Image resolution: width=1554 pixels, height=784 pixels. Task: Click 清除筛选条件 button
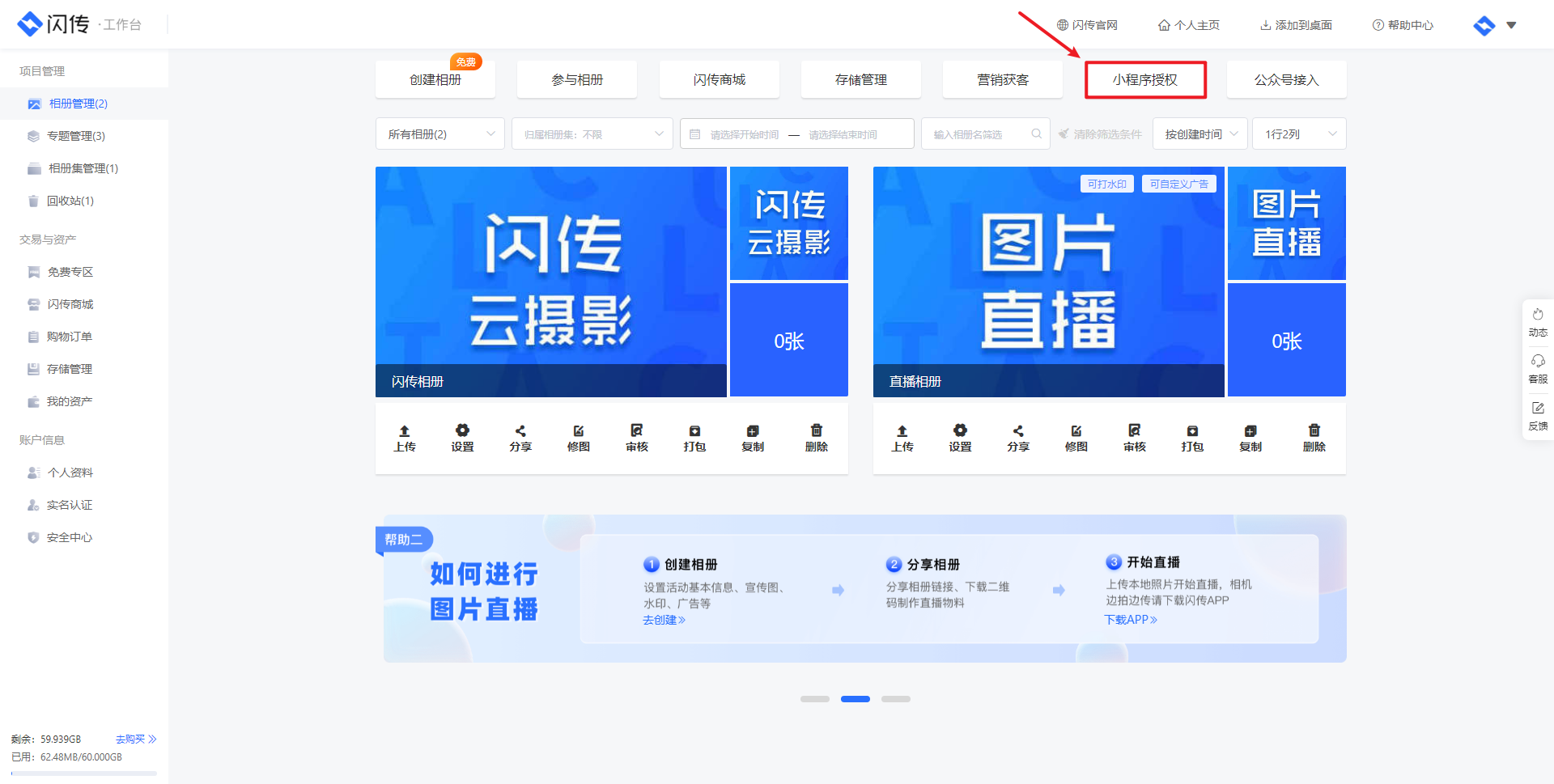[x=1100, y=134]
